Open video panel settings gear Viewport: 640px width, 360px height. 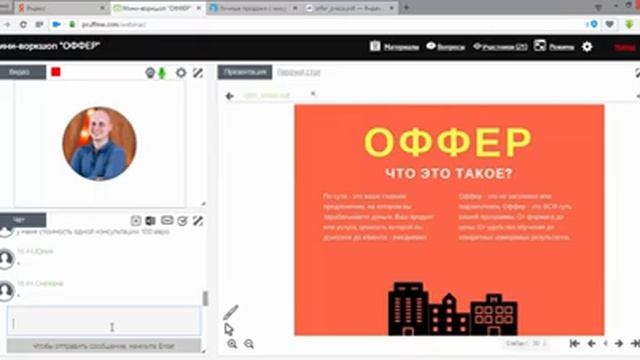click(x=181, y=73)
